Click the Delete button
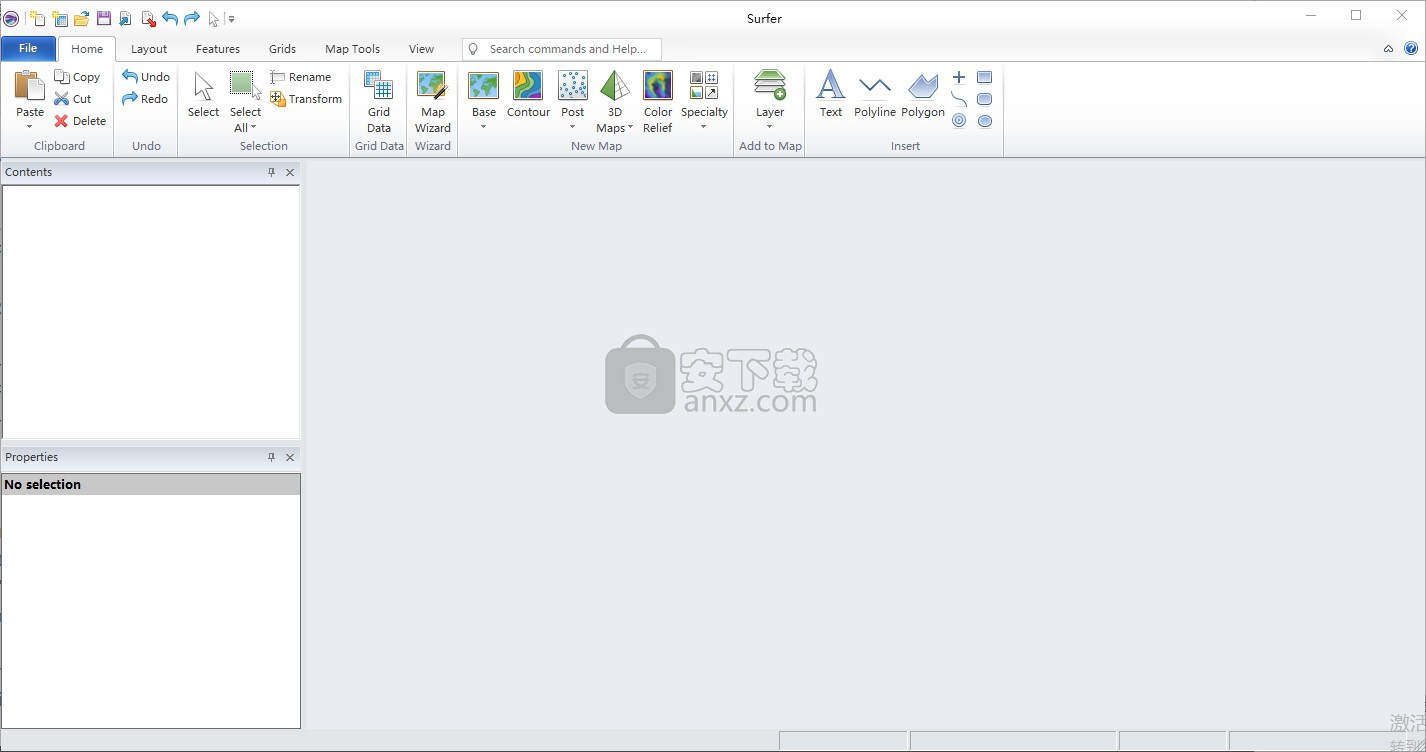Image resolution: width=1426 pixels, height=752 pixels. point(80,121)
